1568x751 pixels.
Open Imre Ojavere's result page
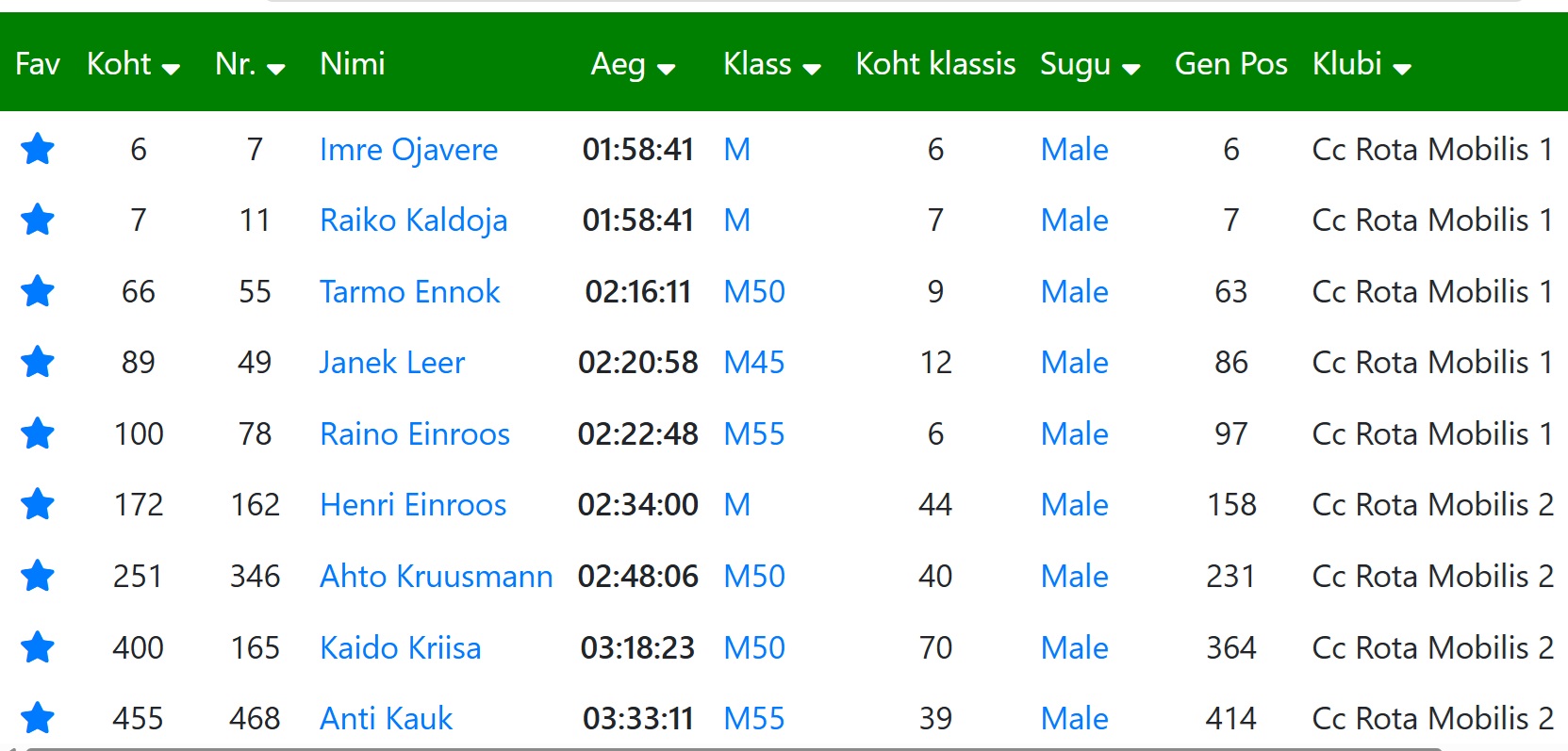coord(408,149)
